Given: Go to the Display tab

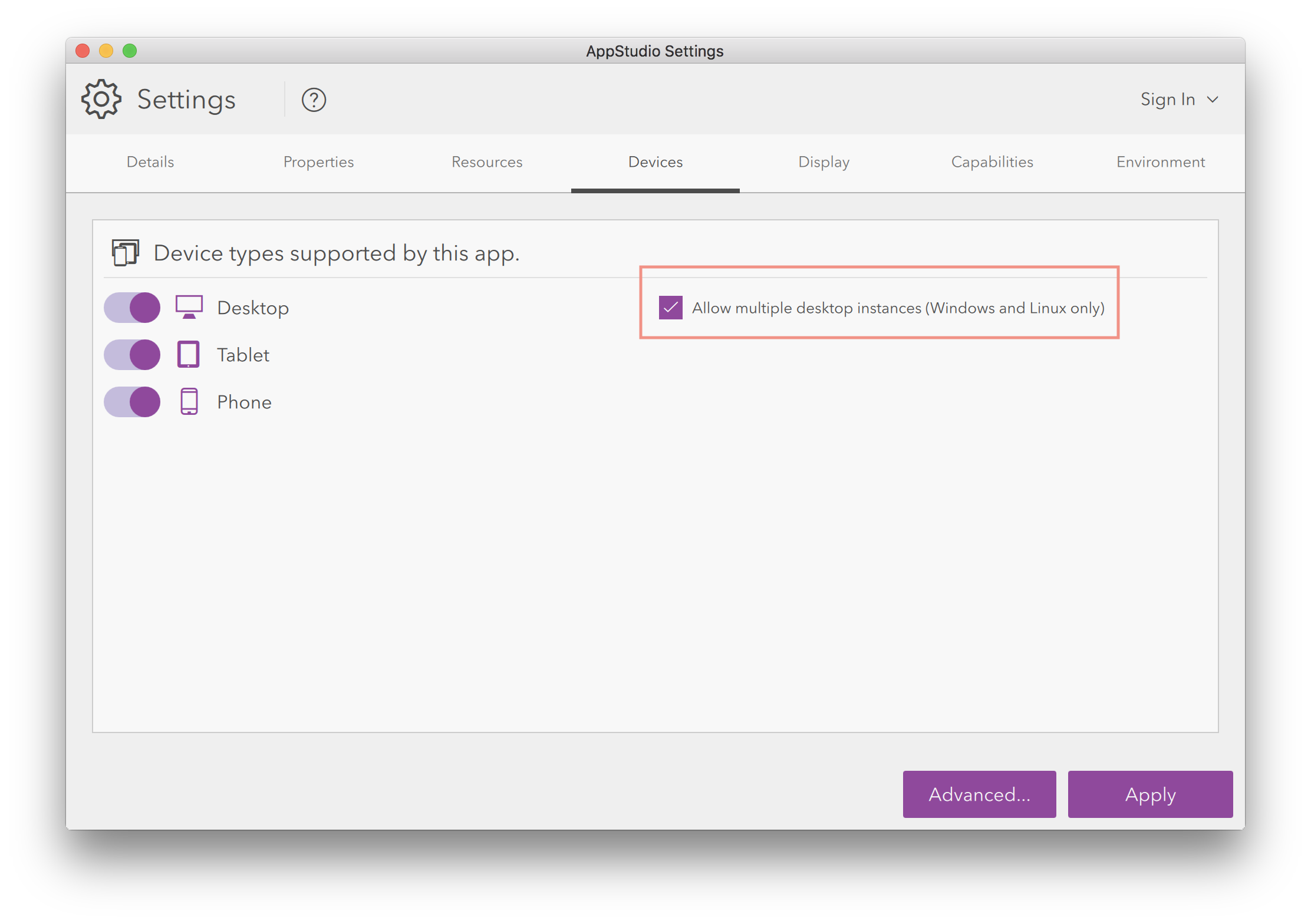Looking at the screenshot, I should tap(824, 162).
